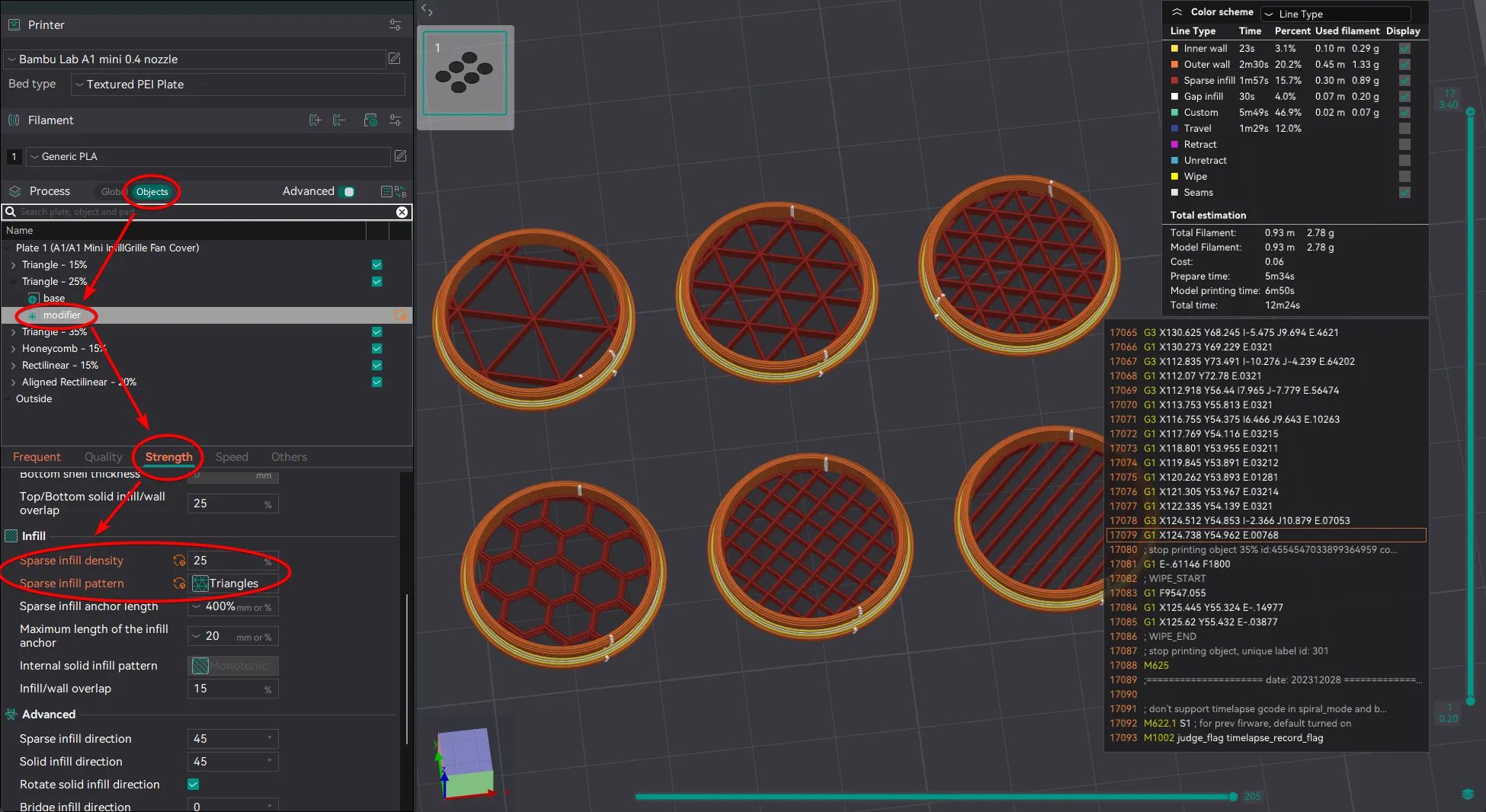The height and width of the screenshot is (812, 1486).
Task: Collapse the Color scheme legend panel
Action: 1177,12
